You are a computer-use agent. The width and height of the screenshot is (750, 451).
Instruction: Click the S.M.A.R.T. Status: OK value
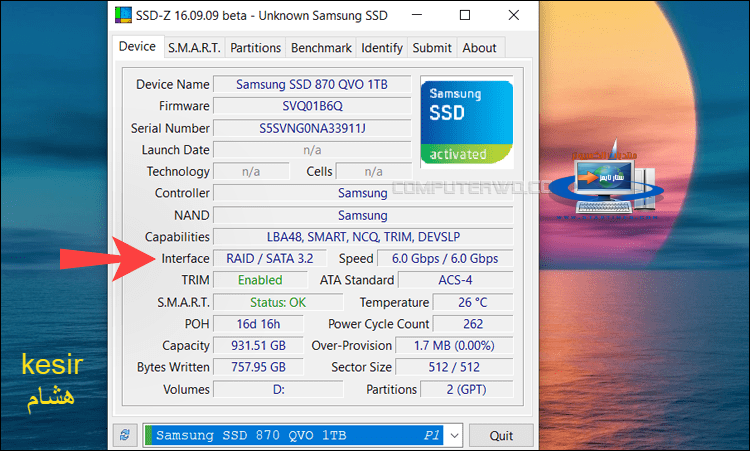coord(278,302)
